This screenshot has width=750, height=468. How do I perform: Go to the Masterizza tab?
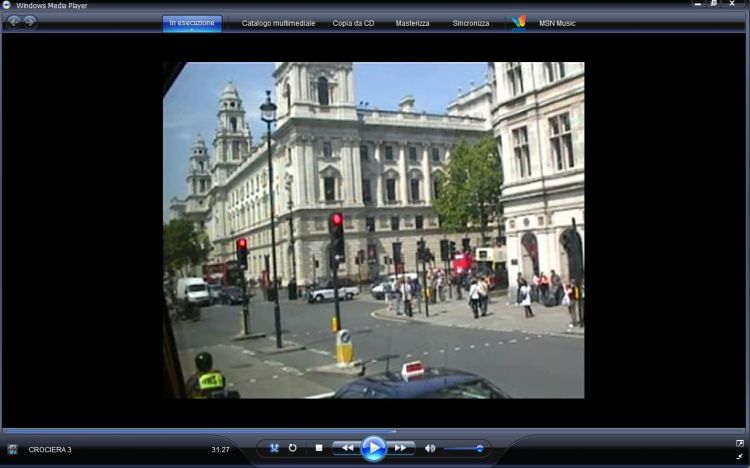[412, 23]
